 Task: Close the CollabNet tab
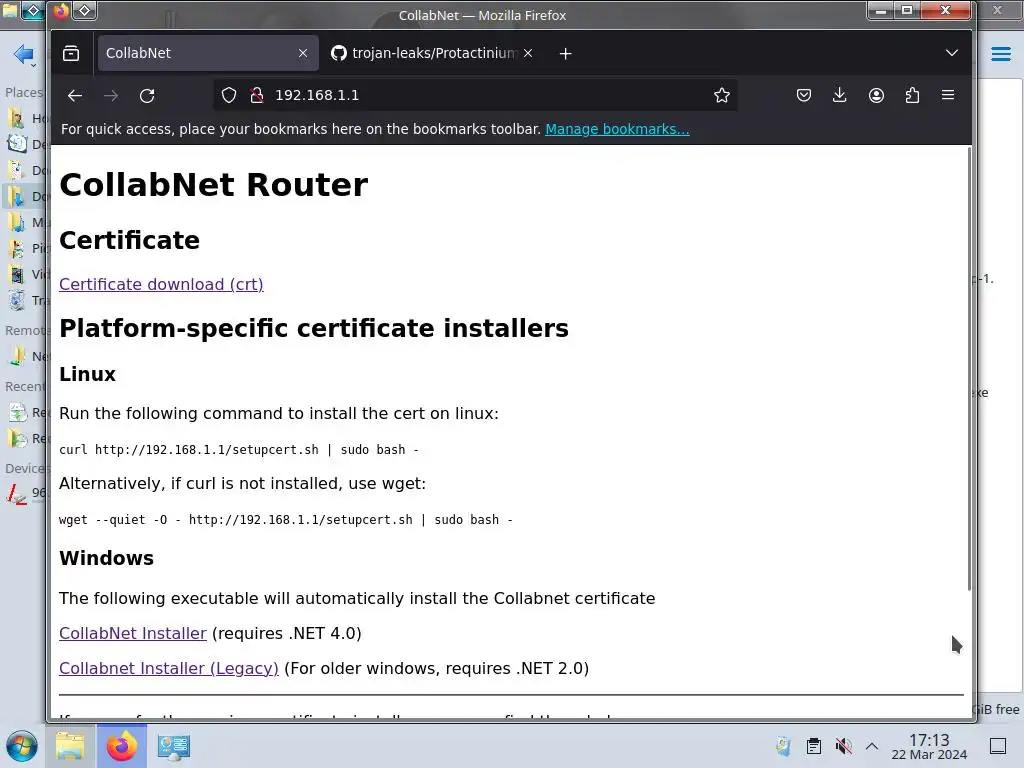[x=303, y=54]
